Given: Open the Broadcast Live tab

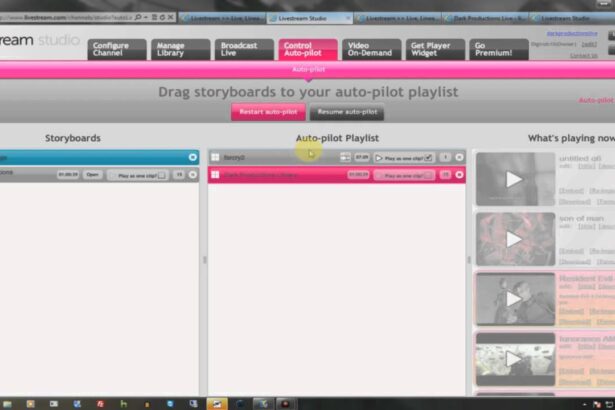Looking at the screenshot, I should pyautogui.click(x=244, y=49).
